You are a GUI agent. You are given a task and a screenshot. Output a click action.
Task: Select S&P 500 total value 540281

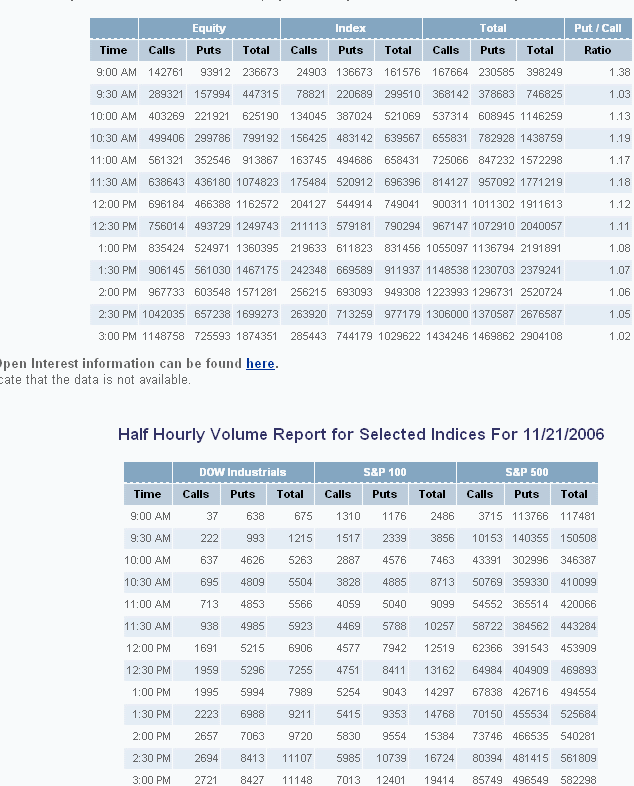coord(578,736)
